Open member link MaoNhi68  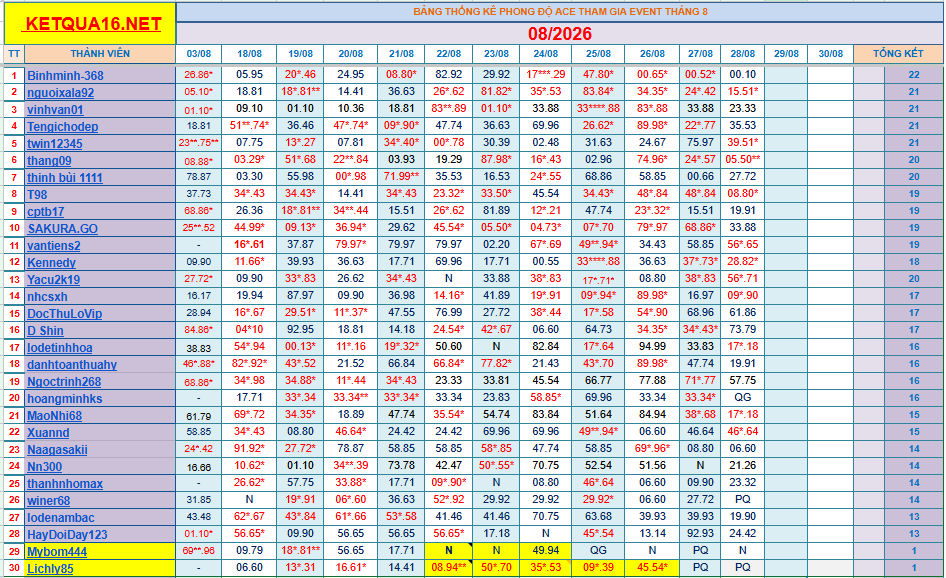[x=54, y=416]
